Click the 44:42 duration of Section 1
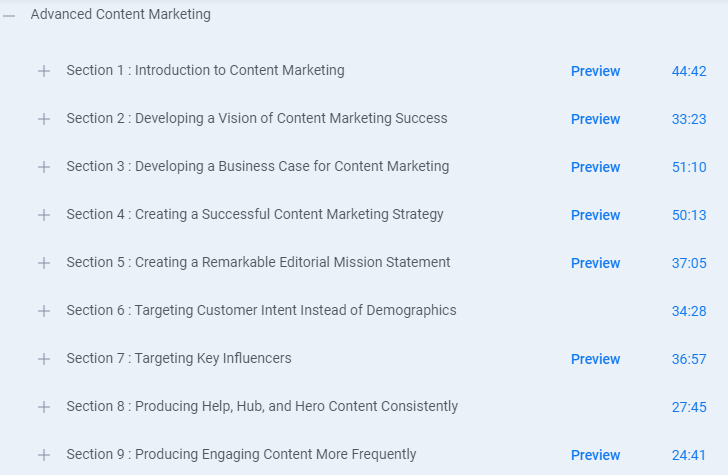This screenshot has height=475, width=728. click(689, 71)
